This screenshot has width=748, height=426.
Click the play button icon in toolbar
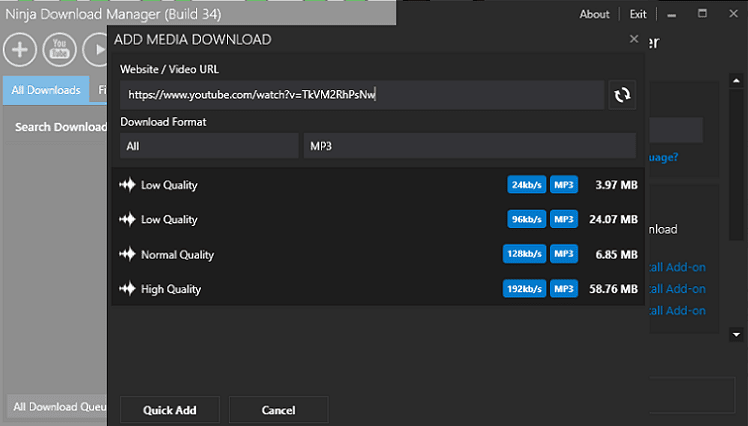(x=95, y=50)
